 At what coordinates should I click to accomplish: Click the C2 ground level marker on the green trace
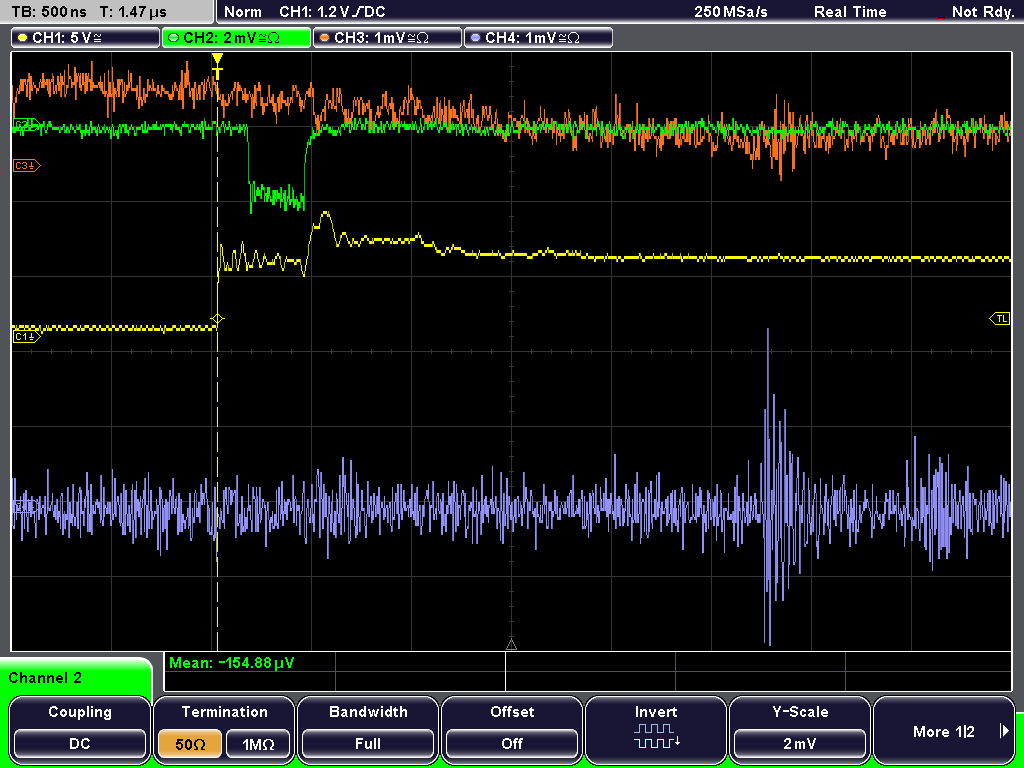point(27,125)
